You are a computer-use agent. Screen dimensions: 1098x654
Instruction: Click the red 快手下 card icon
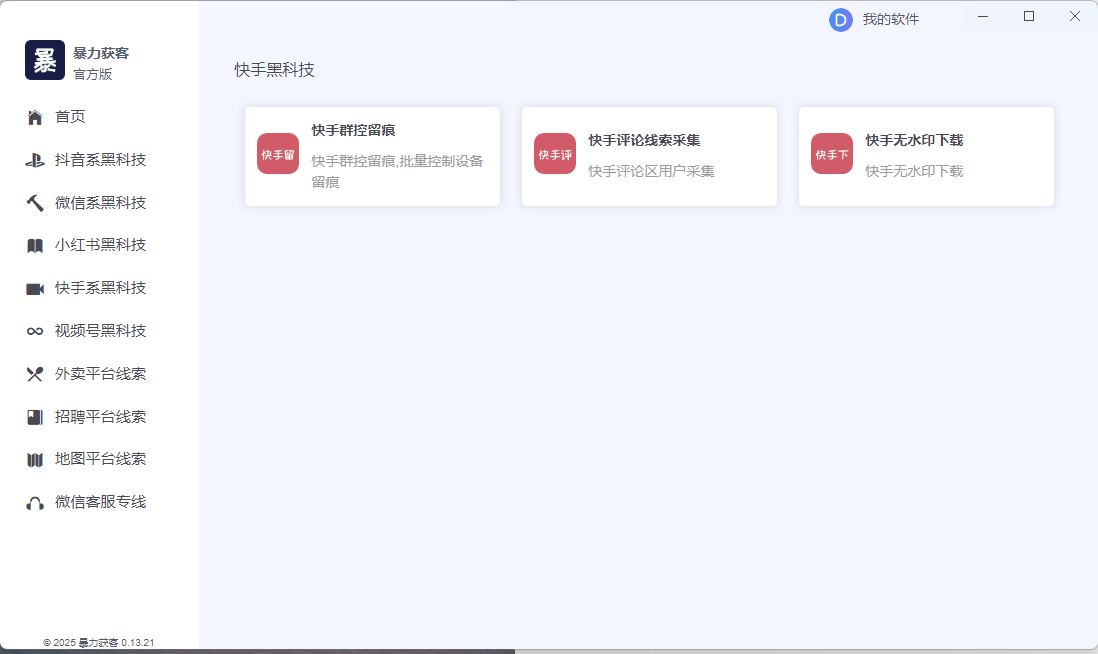(832, 154)
